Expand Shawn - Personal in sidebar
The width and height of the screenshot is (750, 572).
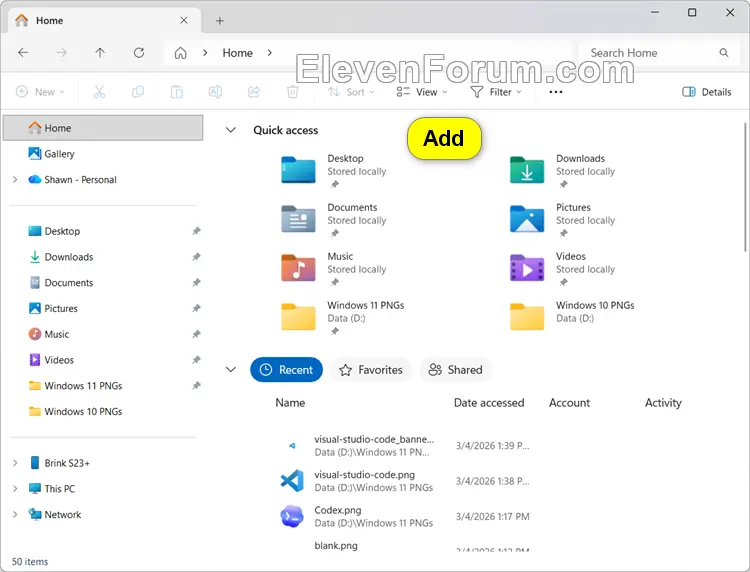15,179
